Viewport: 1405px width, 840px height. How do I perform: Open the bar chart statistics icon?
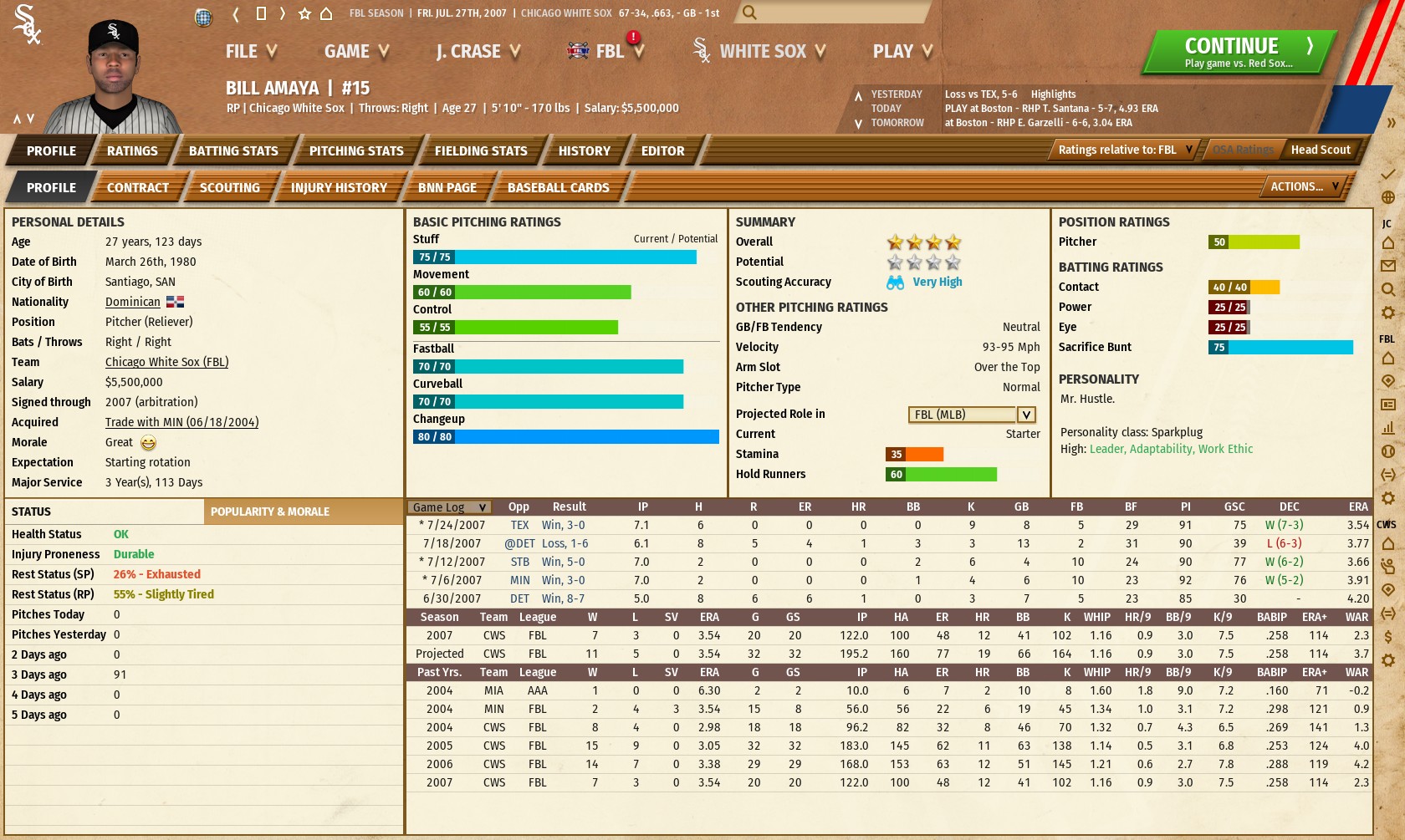[x=1388, y=428]
